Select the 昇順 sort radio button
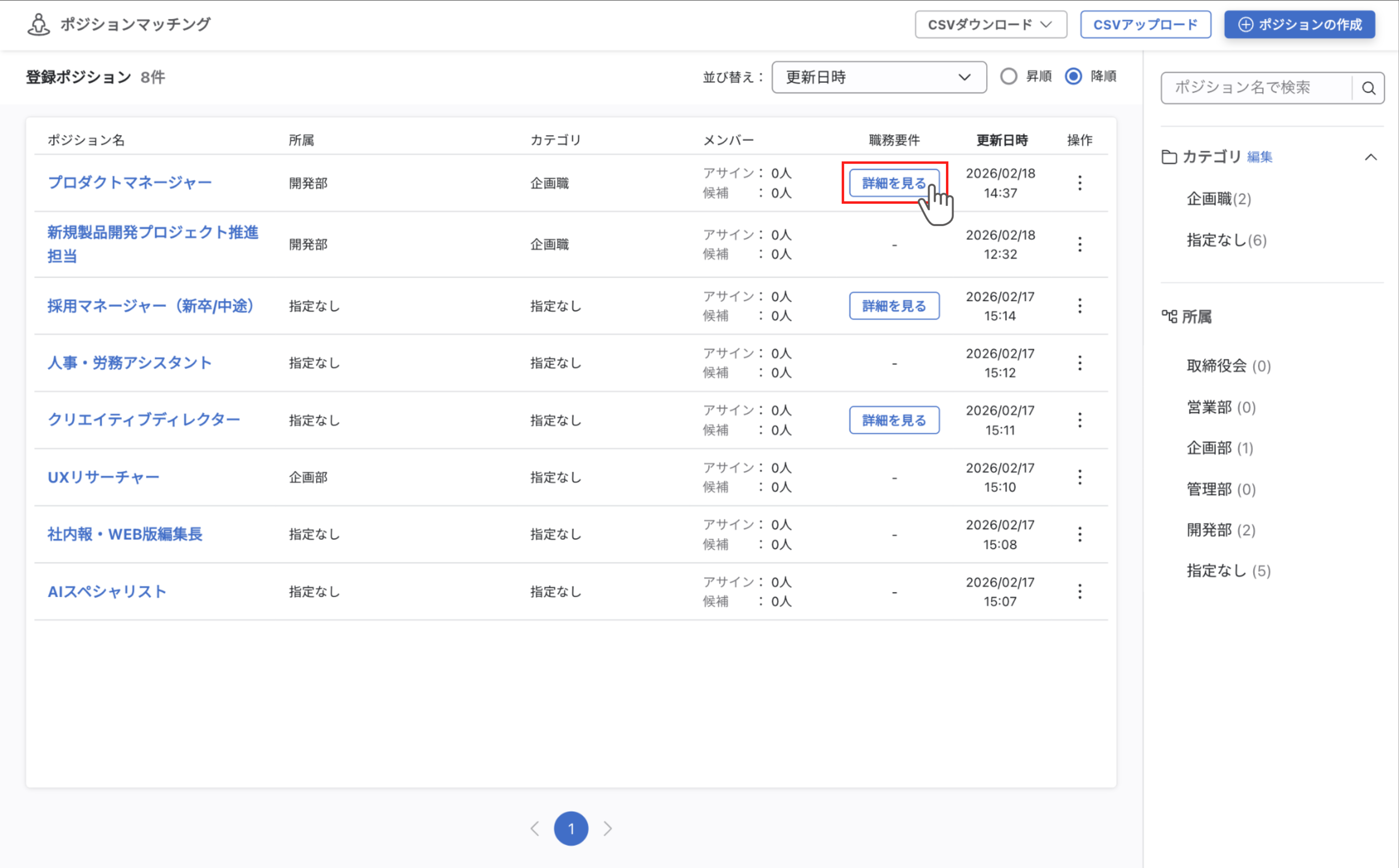Screen dimensions: 1399x868 [x=1009, y=76]
